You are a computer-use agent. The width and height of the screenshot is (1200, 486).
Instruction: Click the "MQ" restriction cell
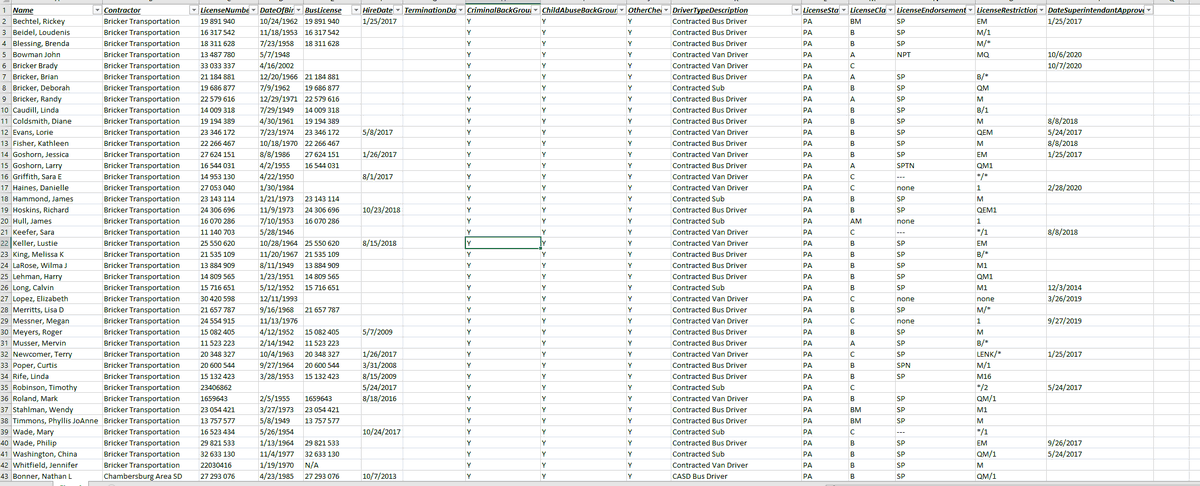pos(1009,54)
